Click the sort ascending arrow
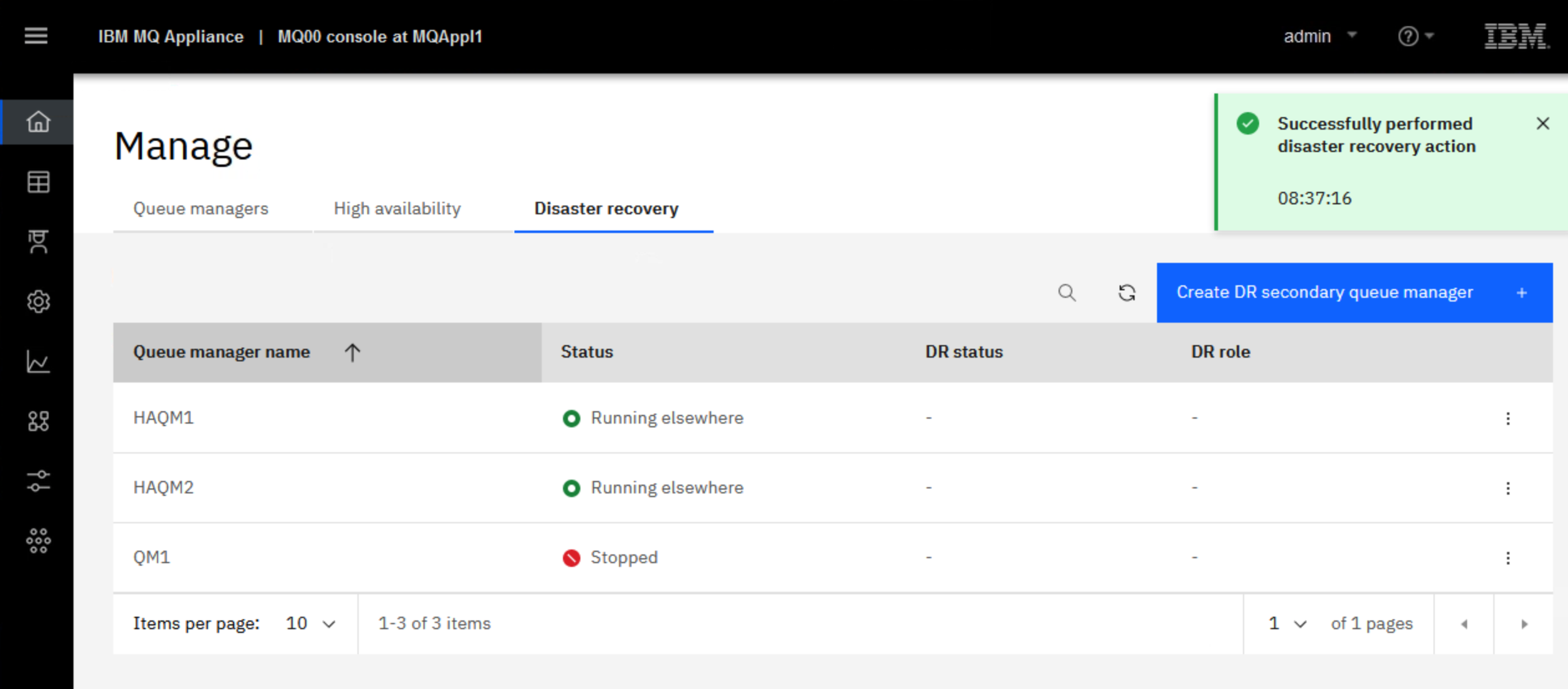Screen dimensions: 1568x689 [352, 353]
